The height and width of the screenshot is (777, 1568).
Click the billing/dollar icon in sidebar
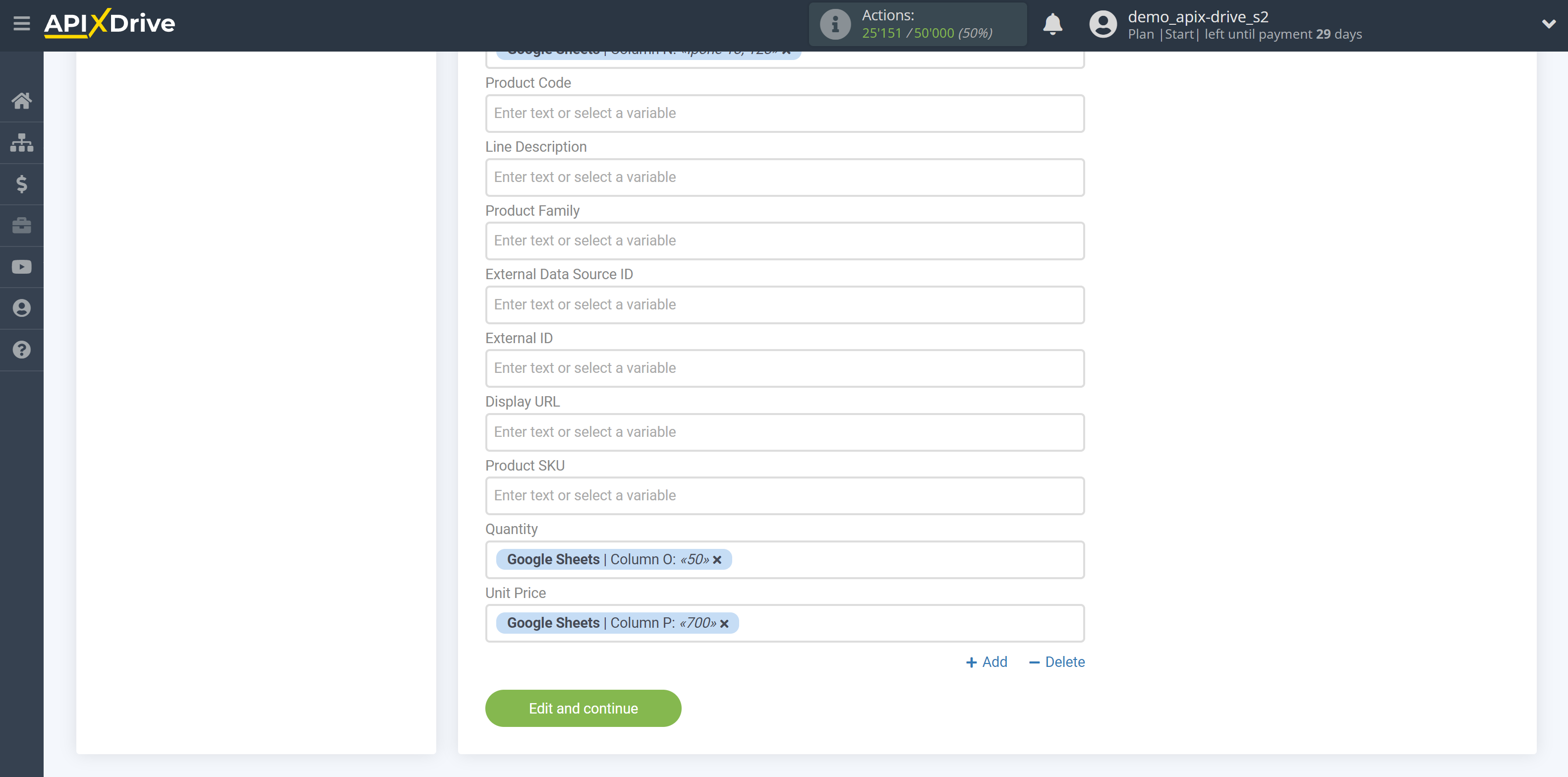point(22,183)
